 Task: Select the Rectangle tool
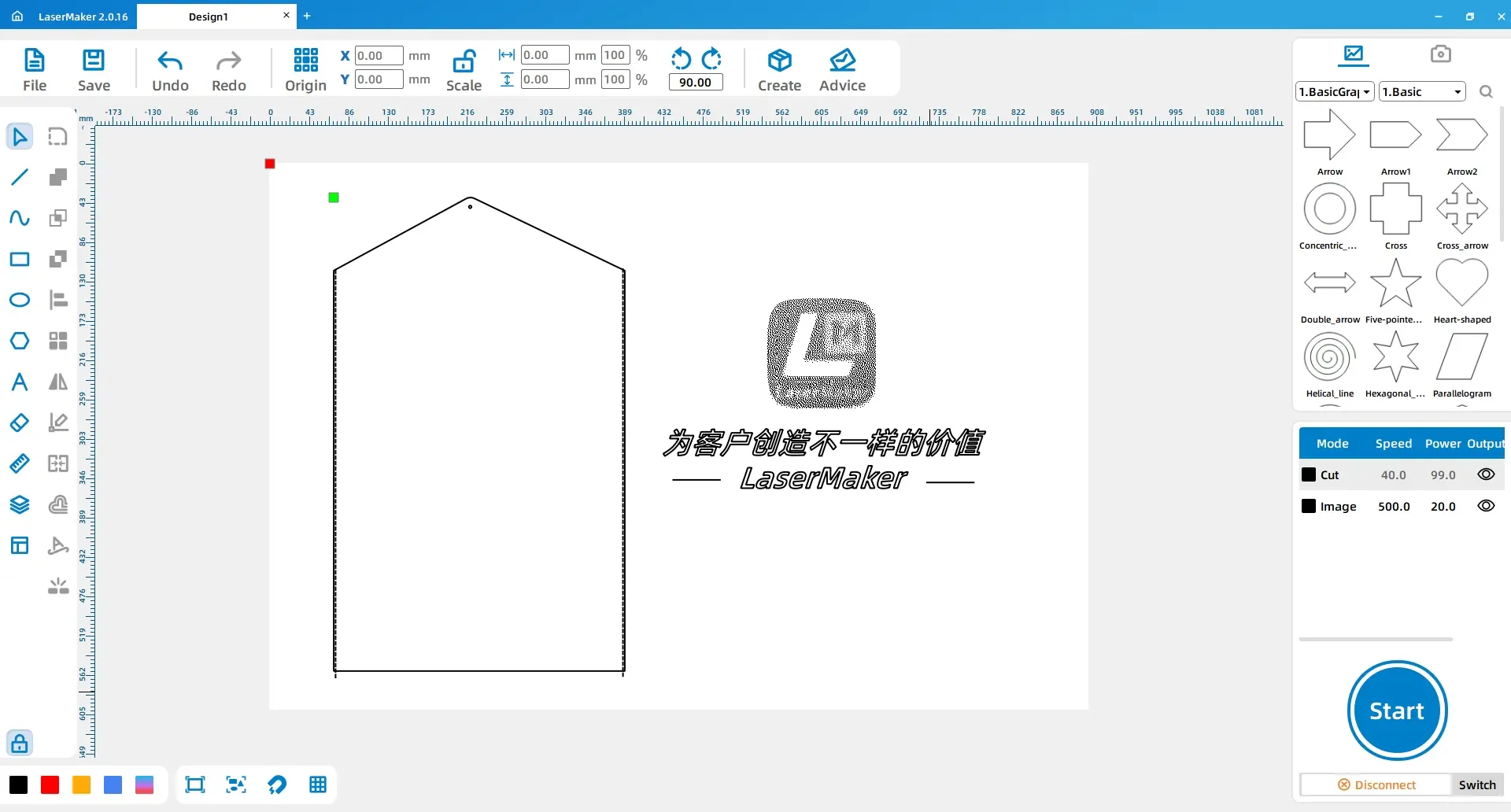(20, 259)
